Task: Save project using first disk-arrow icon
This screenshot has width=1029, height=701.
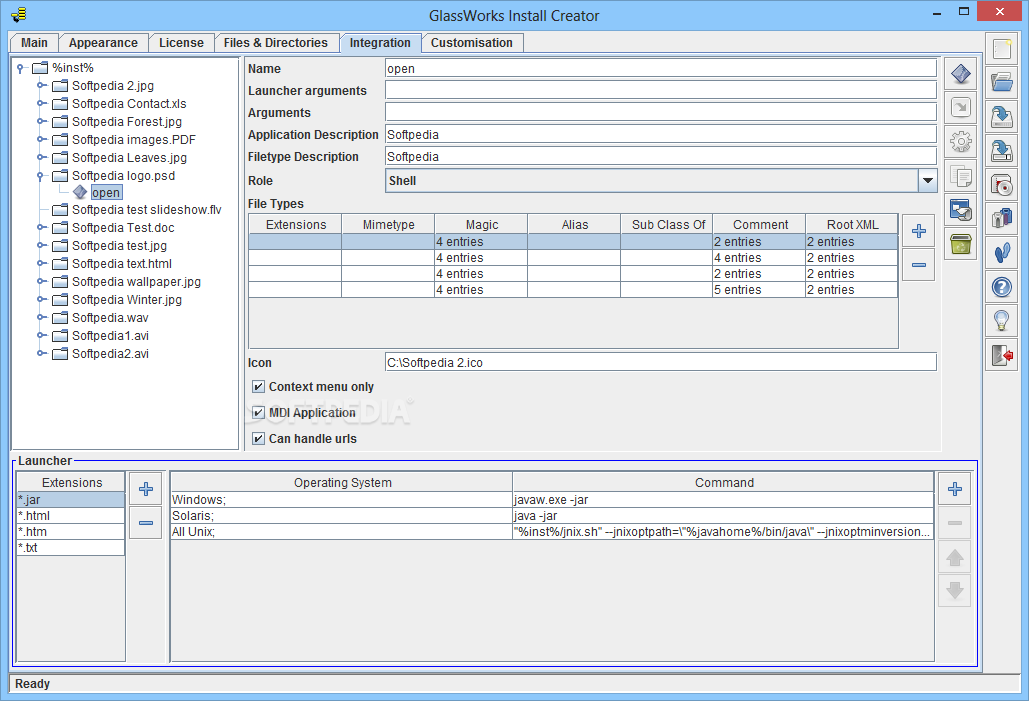Action: point(1001,117)
